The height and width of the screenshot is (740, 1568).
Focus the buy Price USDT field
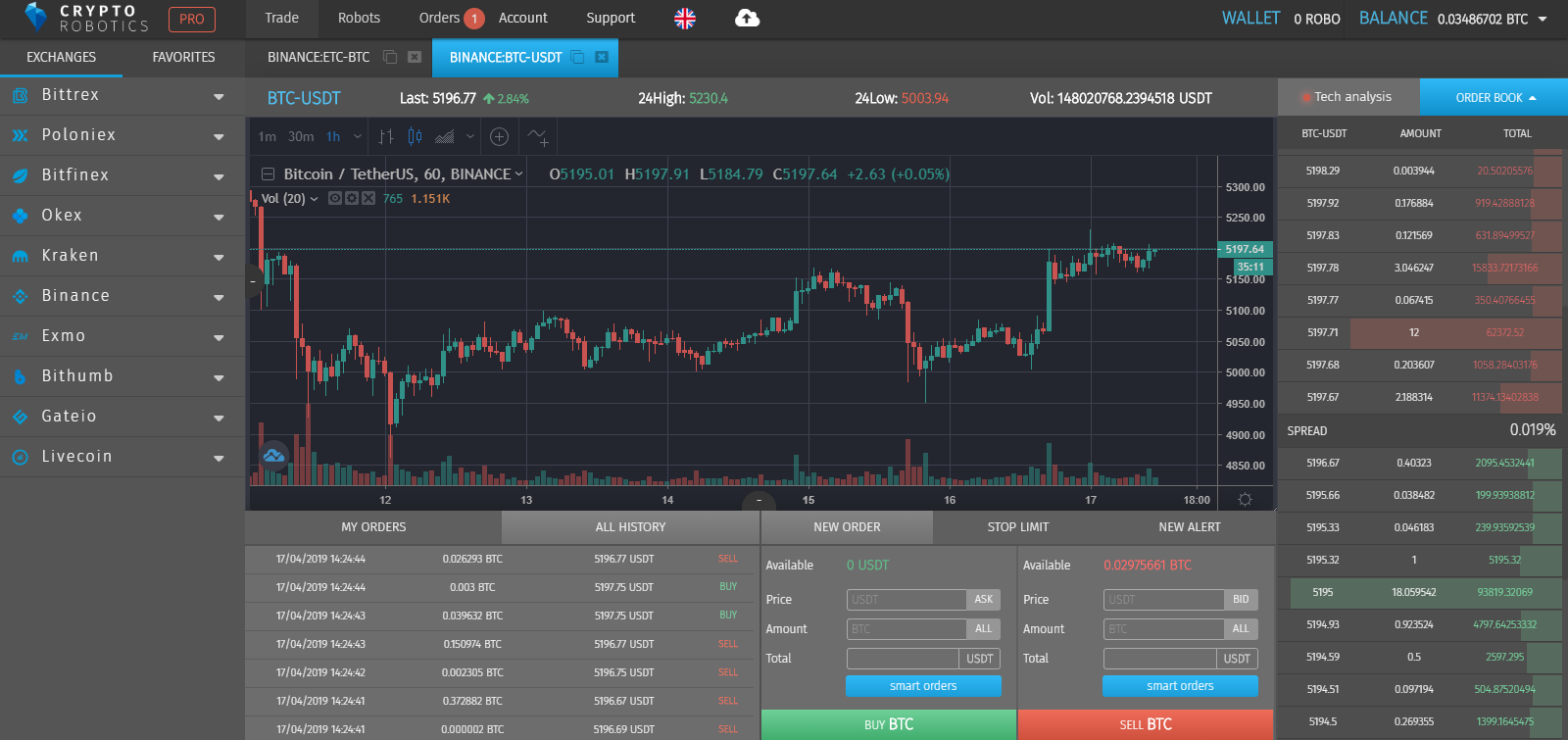click(x=906, y=600)
